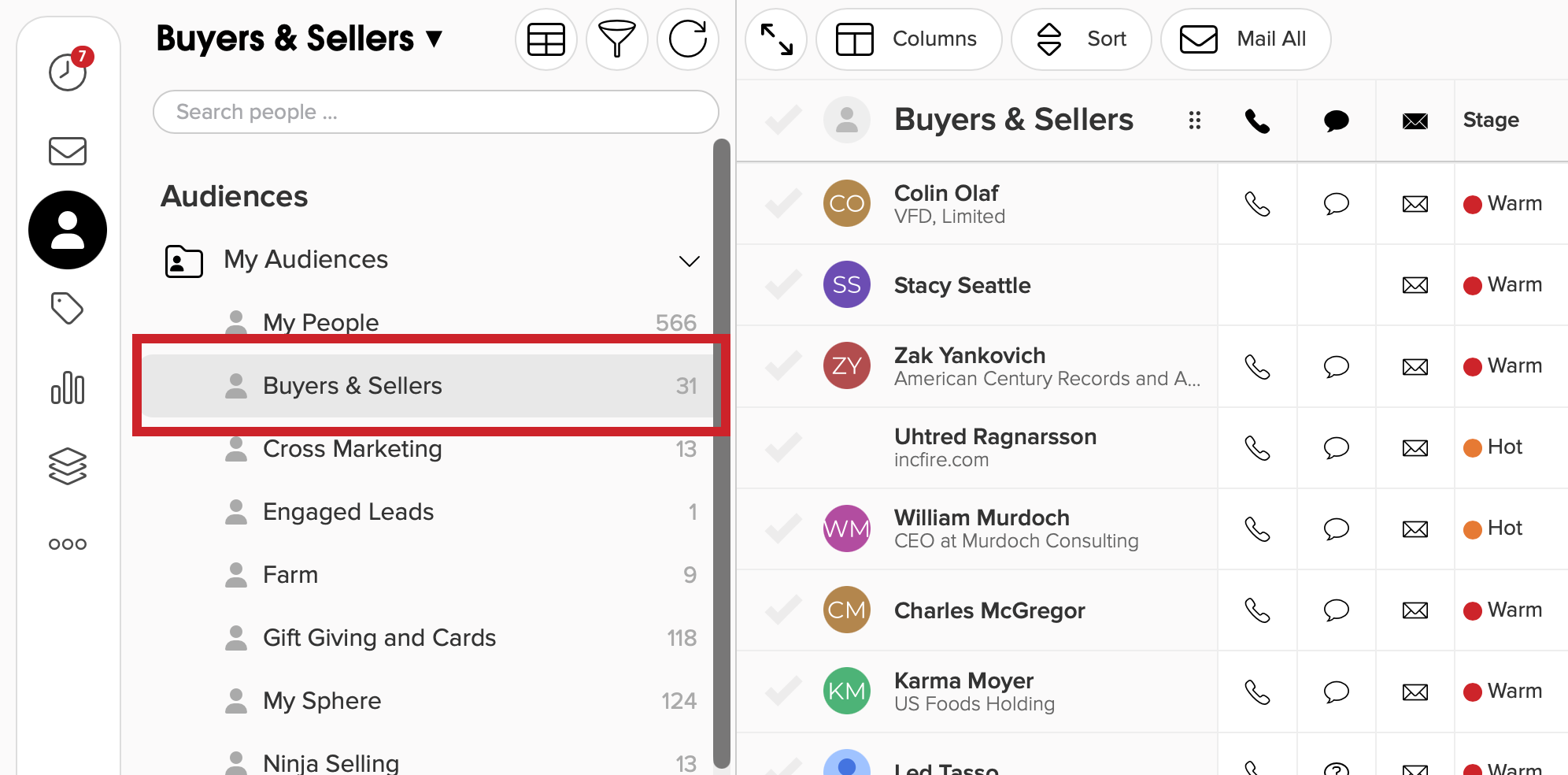The image size is (1568, 775).
Task: Switch to table view icon
Action: tap(546, 39)
